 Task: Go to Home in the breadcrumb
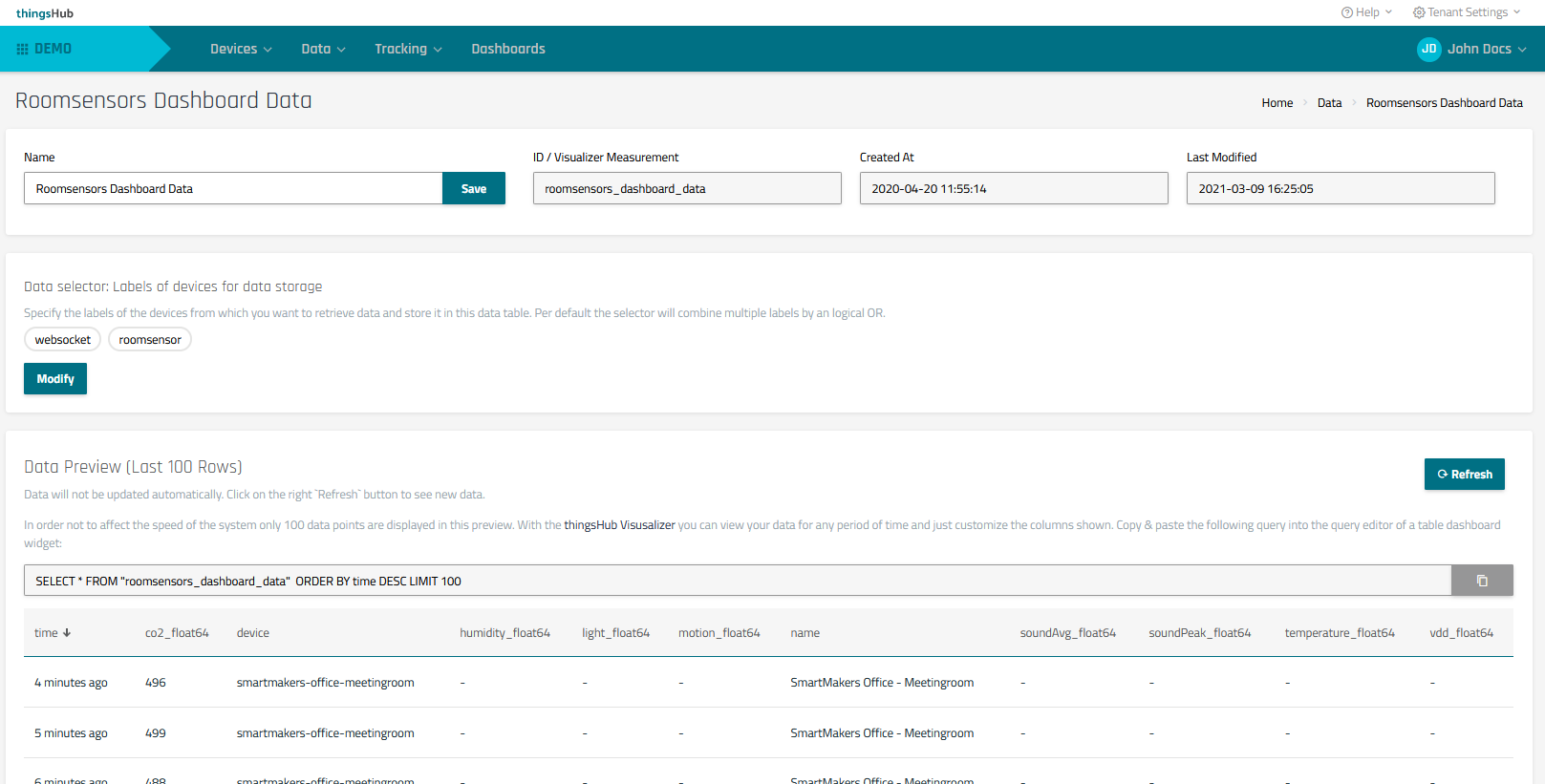point(1277,103)
